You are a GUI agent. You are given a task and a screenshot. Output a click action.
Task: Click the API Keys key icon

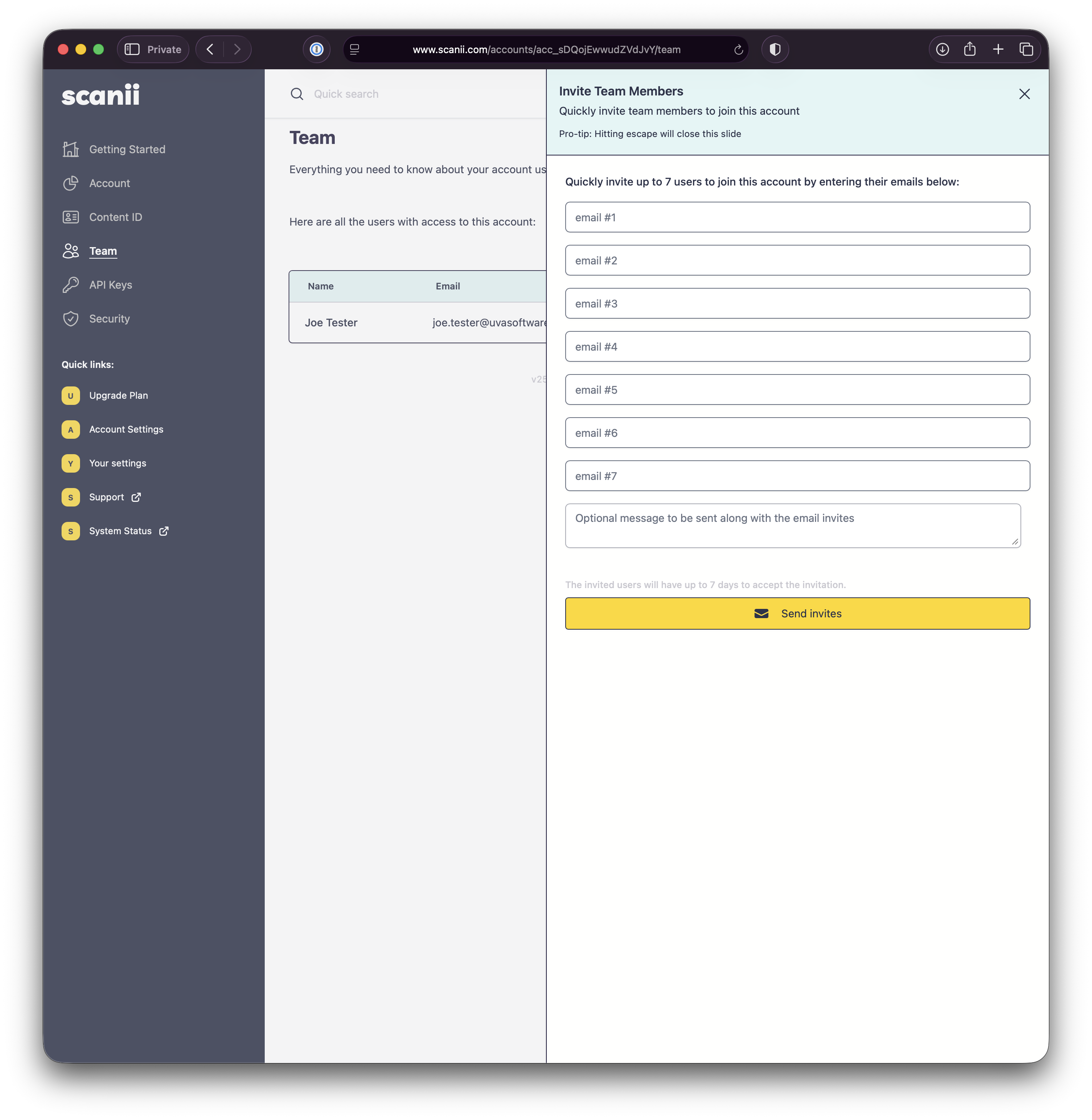70,284
